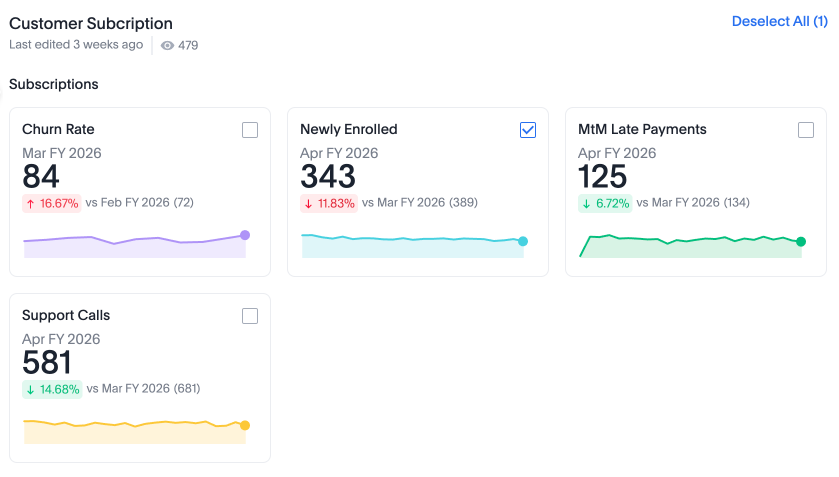Click the green down arrow in MtM Late Payments
Viewport: 839px width, 477px height.
point(587,203)
